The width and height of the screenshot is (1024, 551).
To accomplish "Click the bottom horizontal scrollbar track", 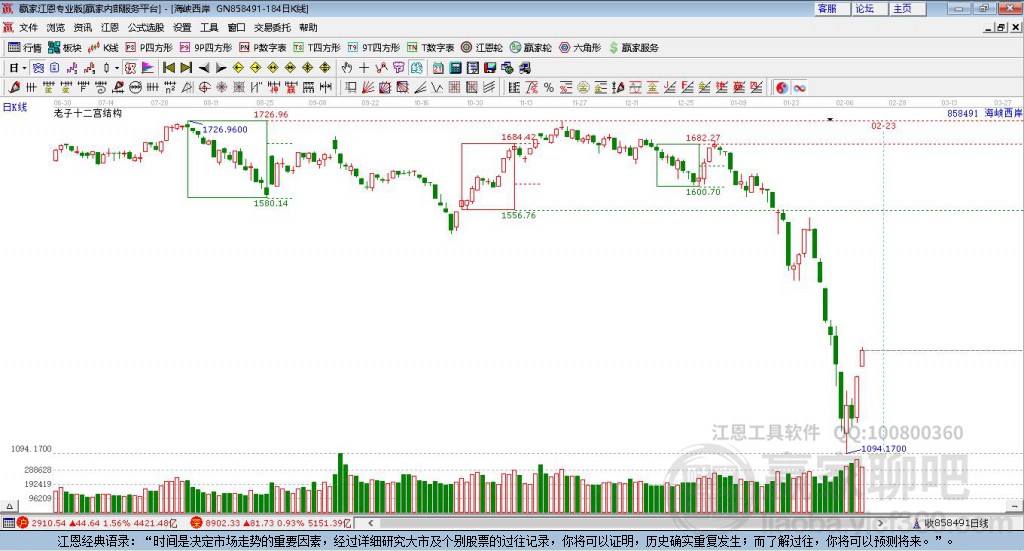I will tap(626, 523).
